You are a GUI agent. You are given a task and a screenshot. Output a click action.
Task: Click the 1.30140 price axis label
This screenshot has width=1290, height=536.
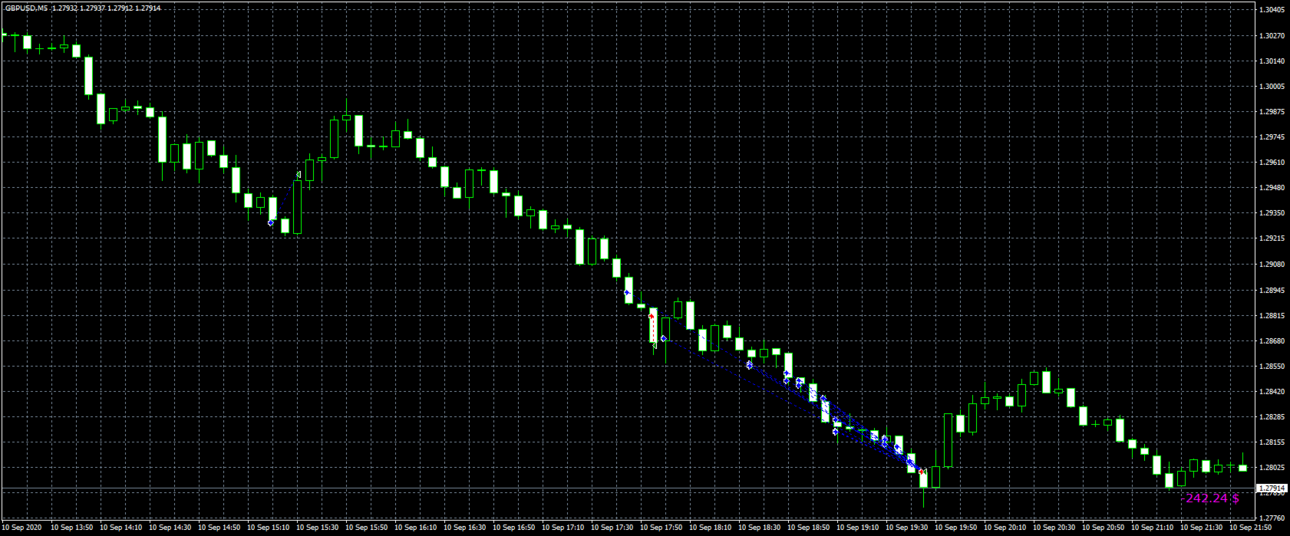[1270, 61]
